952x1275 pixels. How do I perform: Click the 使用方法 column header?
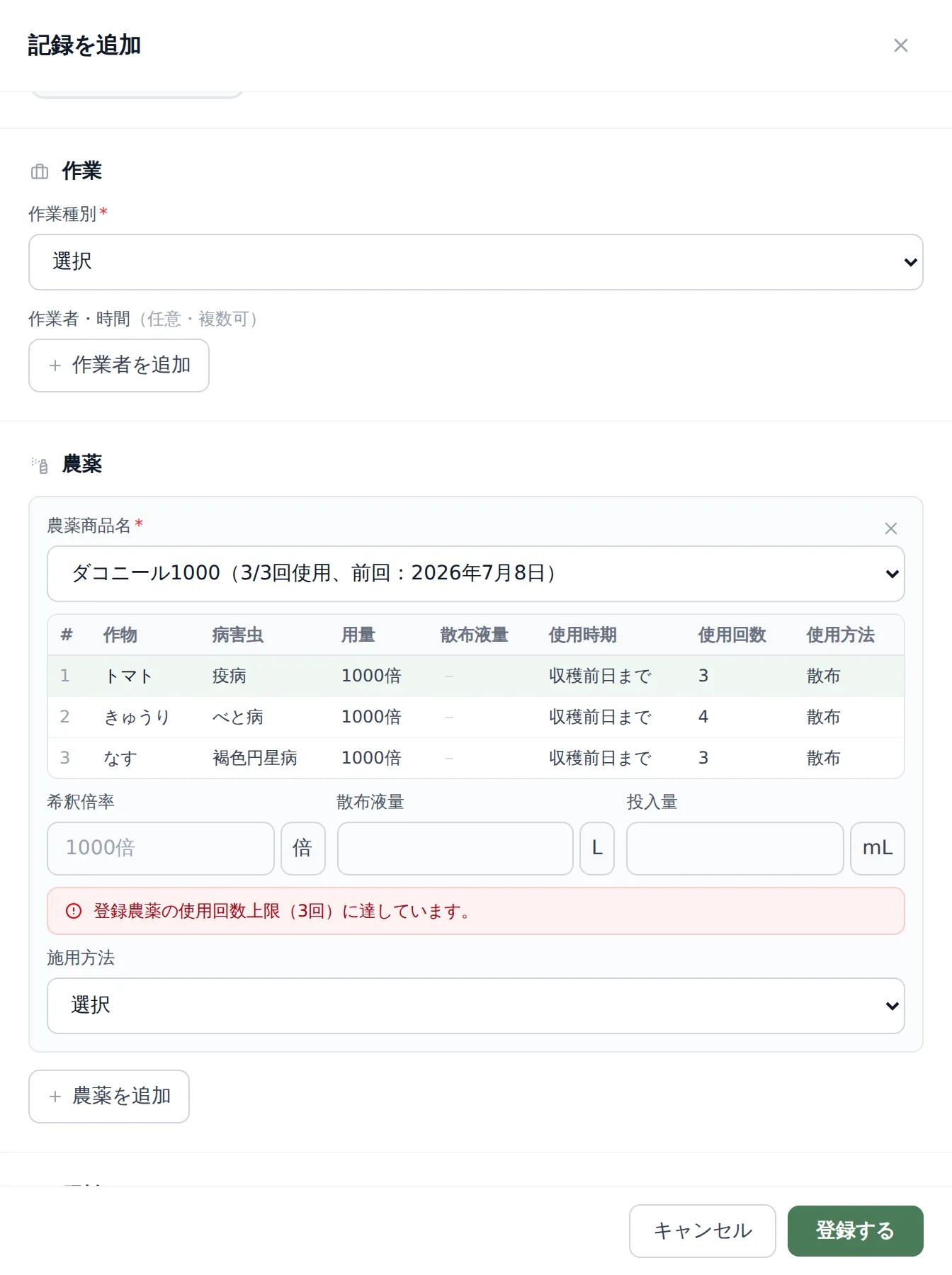pyautogui.click(x=841, y=635)
